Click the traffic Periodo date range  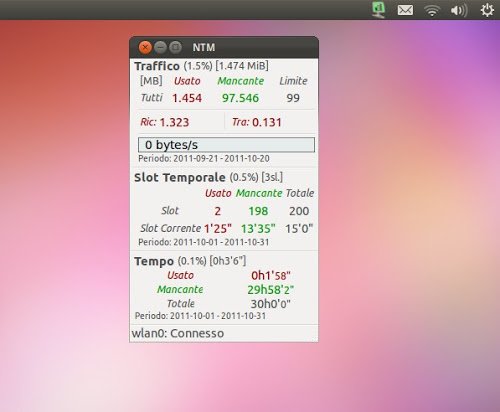tap(204, 159)
